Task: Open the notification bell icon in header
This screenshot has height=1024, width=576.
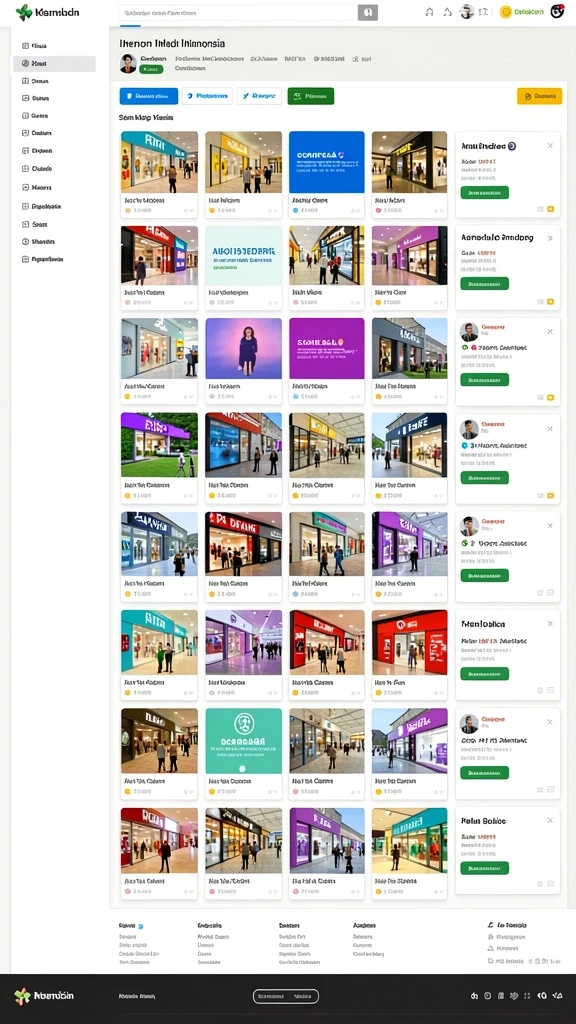Action: (x=447, y=12)
